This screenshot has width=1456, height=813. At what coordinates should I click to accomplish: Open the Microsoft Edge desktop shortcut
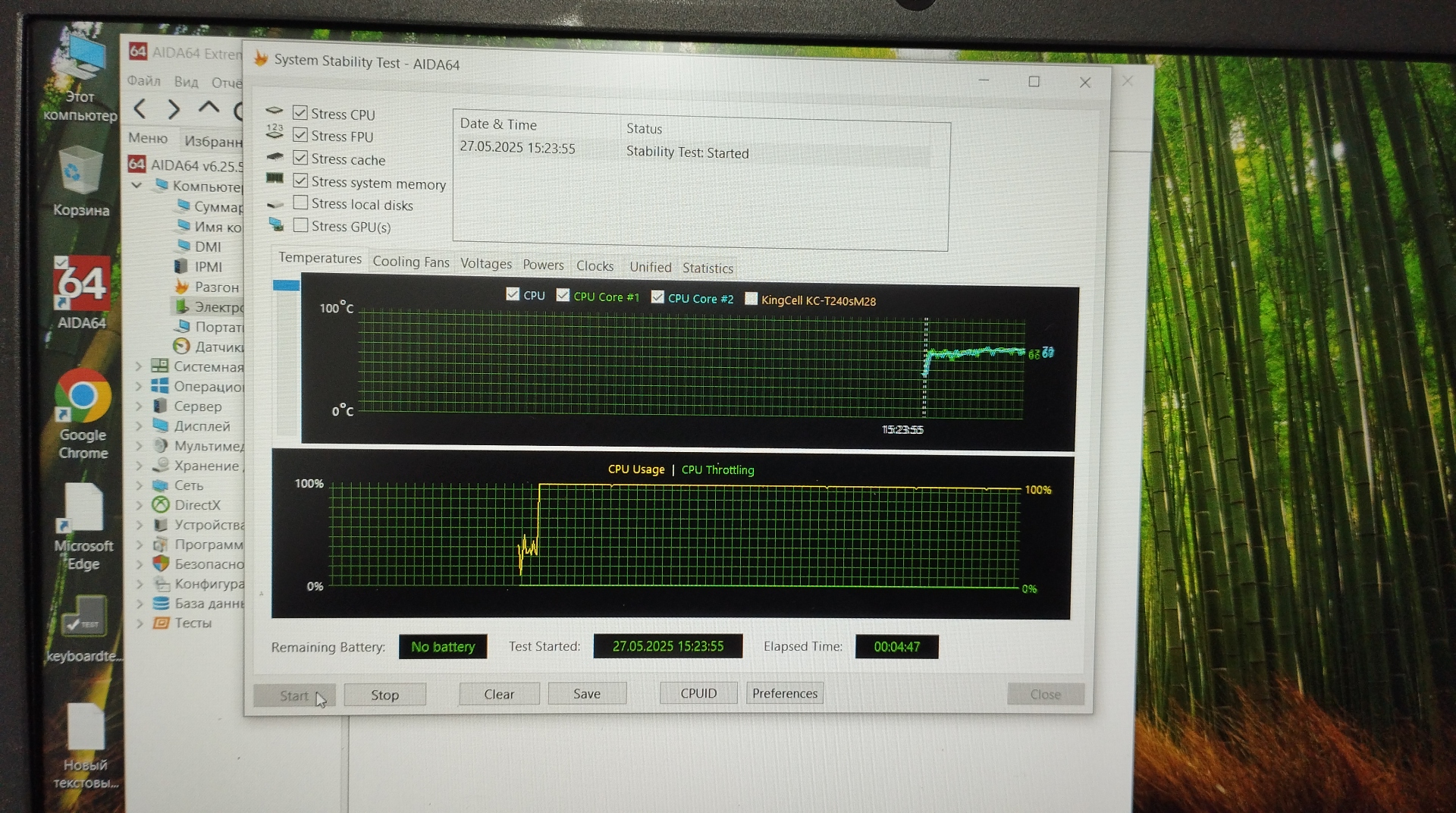click(83, 510)
